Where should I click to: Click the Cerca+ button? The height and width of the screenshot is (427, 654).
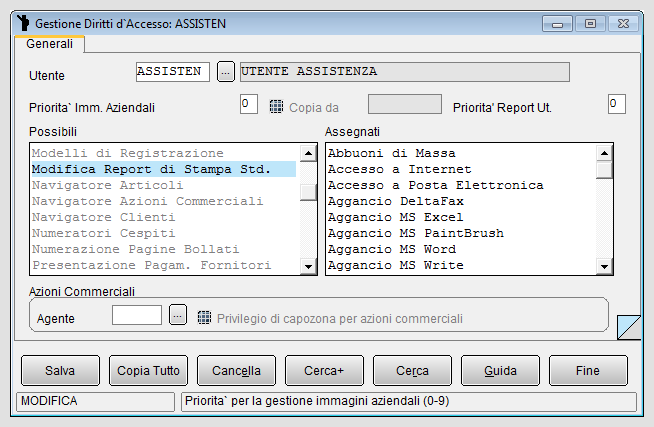(x=324, y=370)
